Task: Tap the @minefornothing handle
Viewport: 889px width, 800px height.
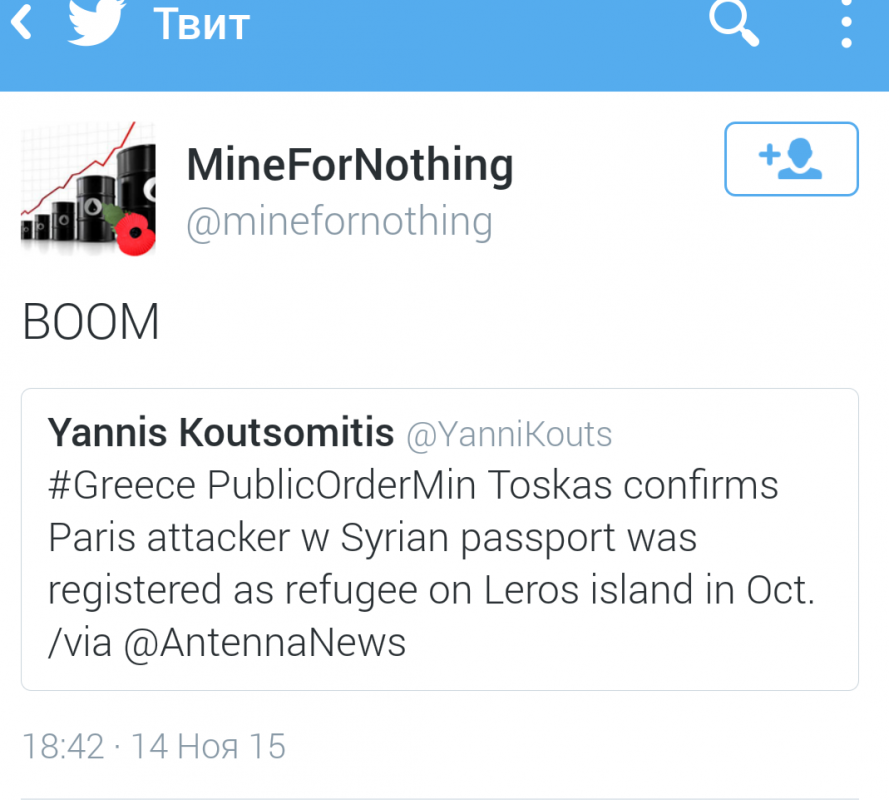Action: [x=339, y=222]
